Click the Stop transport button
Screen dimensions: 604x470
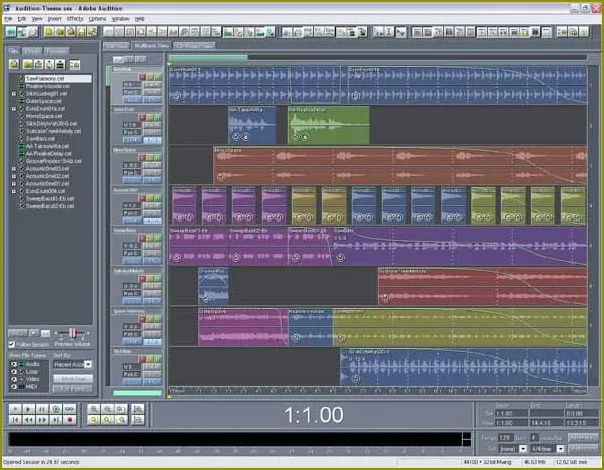pyautogui.click(x=15, y=409)
